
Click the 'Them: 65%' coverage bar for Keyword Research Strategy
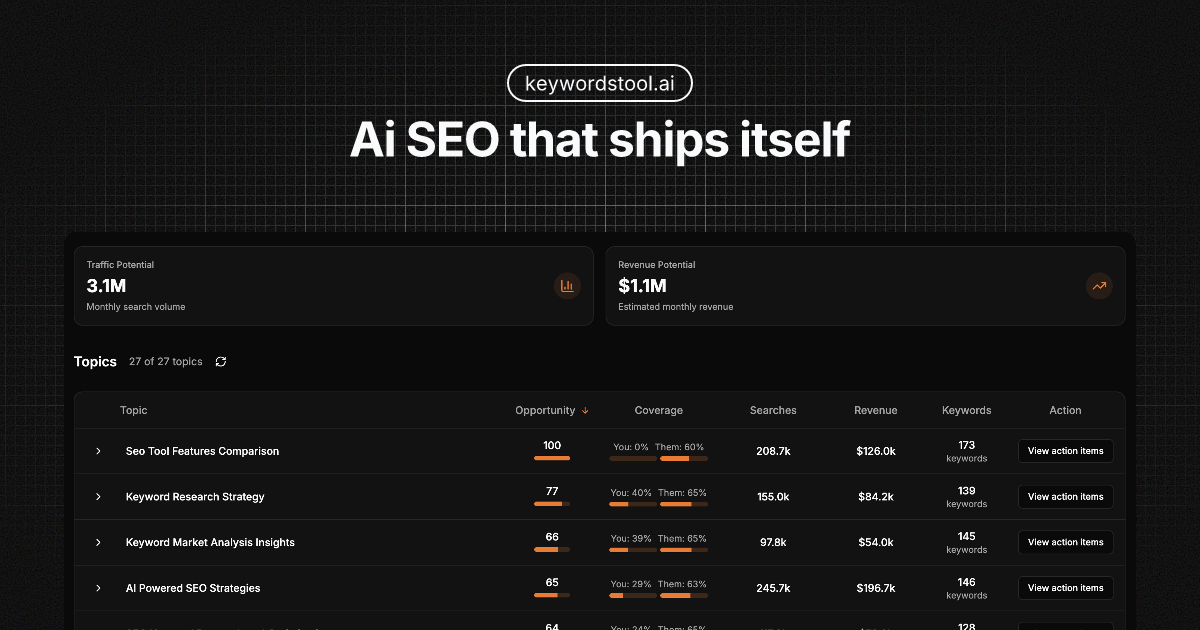click(683, 504)
